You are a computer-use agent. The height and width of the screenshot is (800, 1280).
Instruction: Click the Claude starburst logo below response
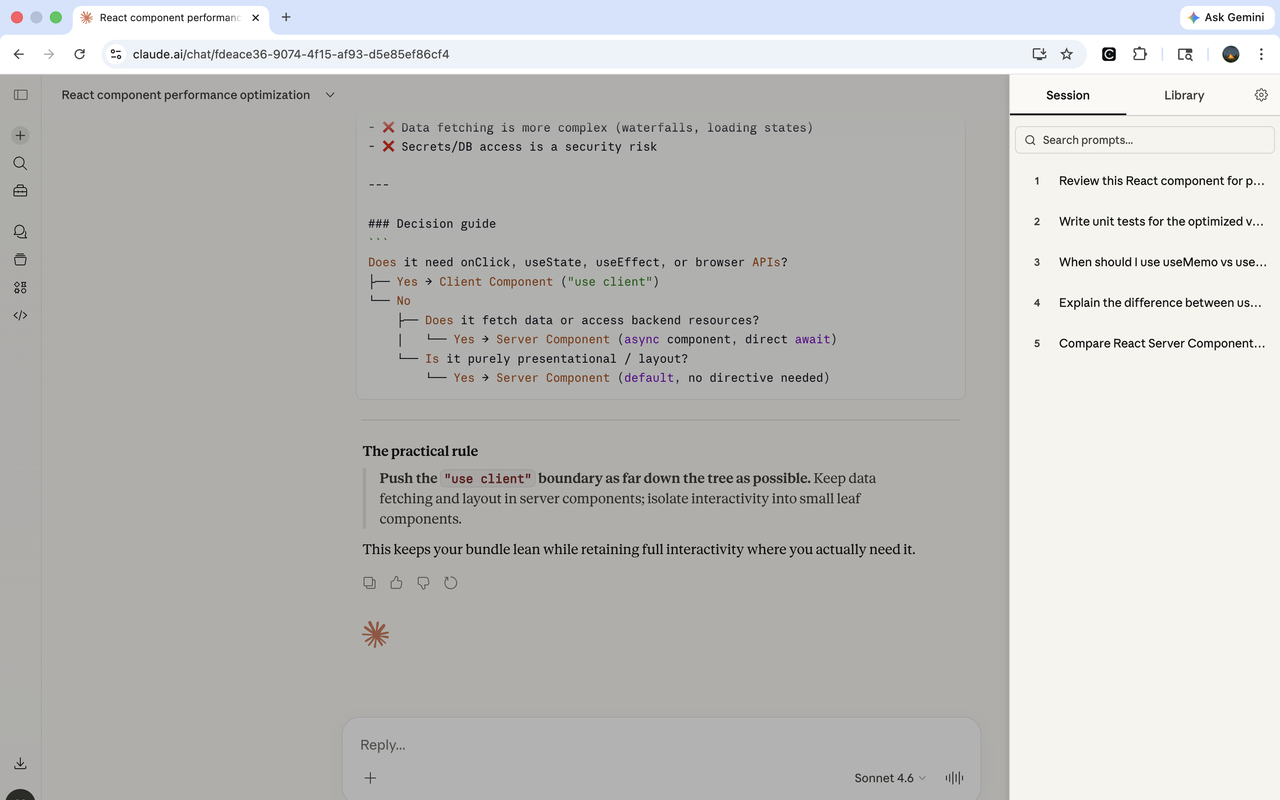(375, 634)
